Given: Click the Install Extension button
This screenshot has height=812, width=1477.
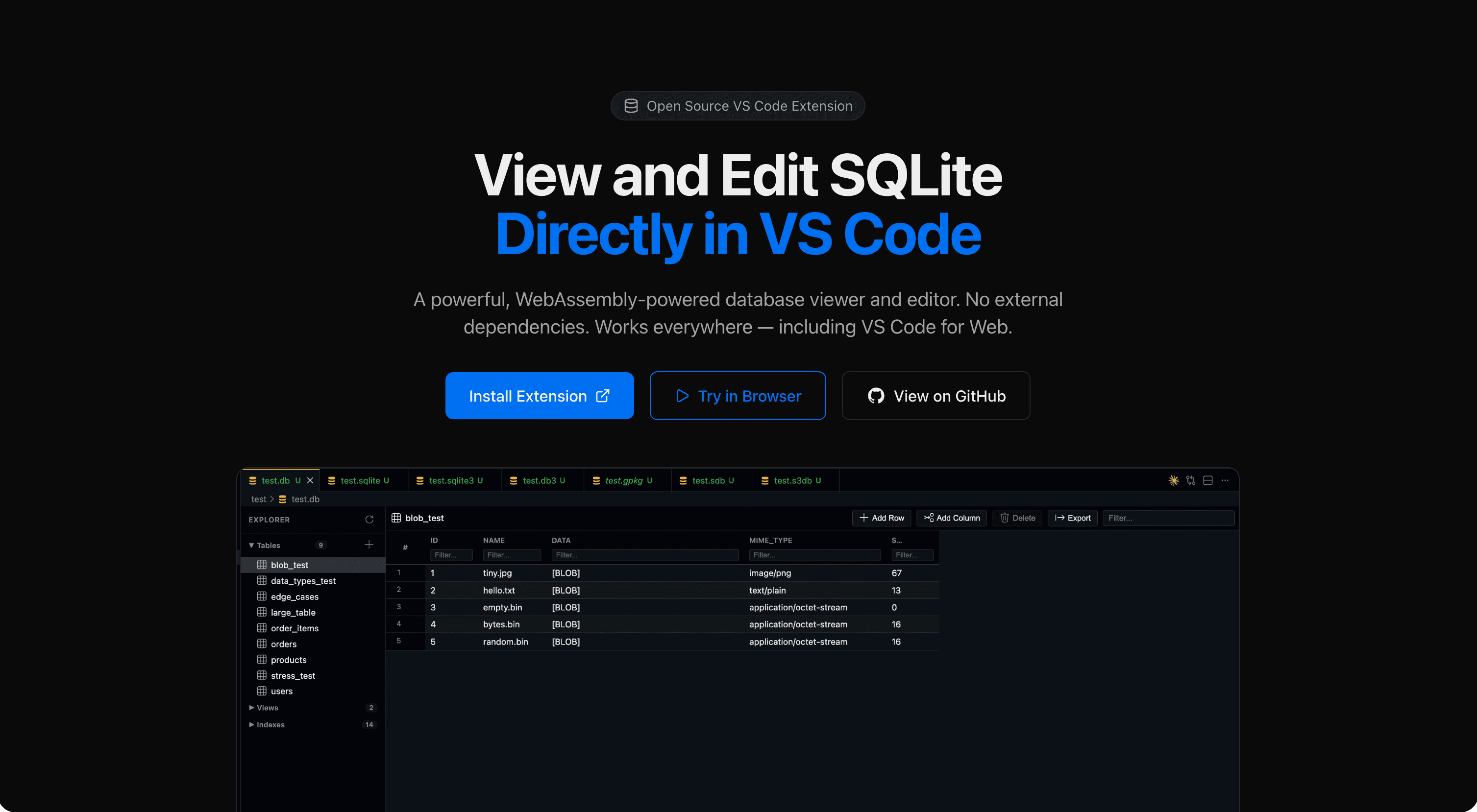Looking at the screenshot, I should (540, 395).
